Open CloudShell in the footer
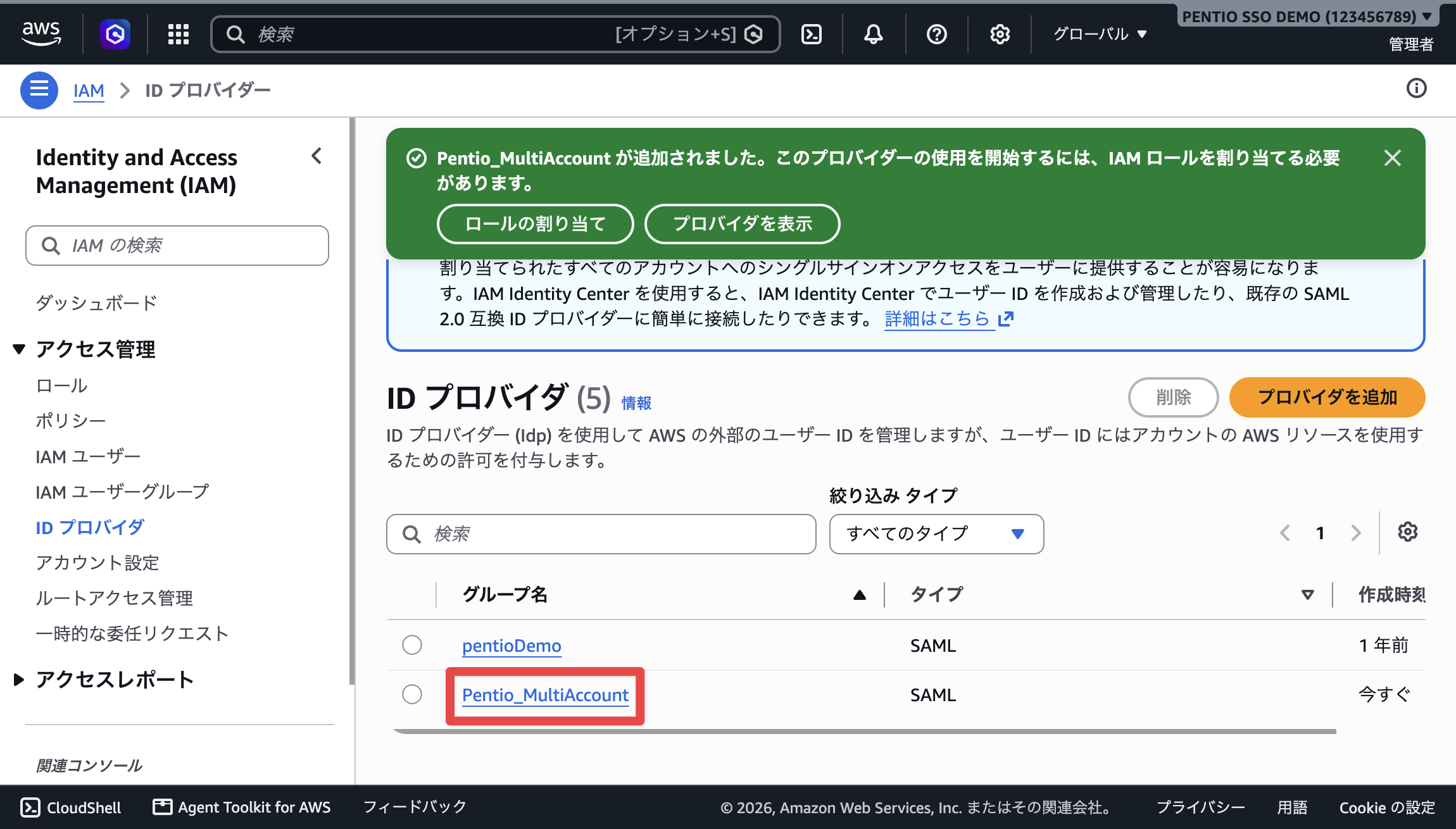Screen dimensions: 1456x829 (71, 807)
